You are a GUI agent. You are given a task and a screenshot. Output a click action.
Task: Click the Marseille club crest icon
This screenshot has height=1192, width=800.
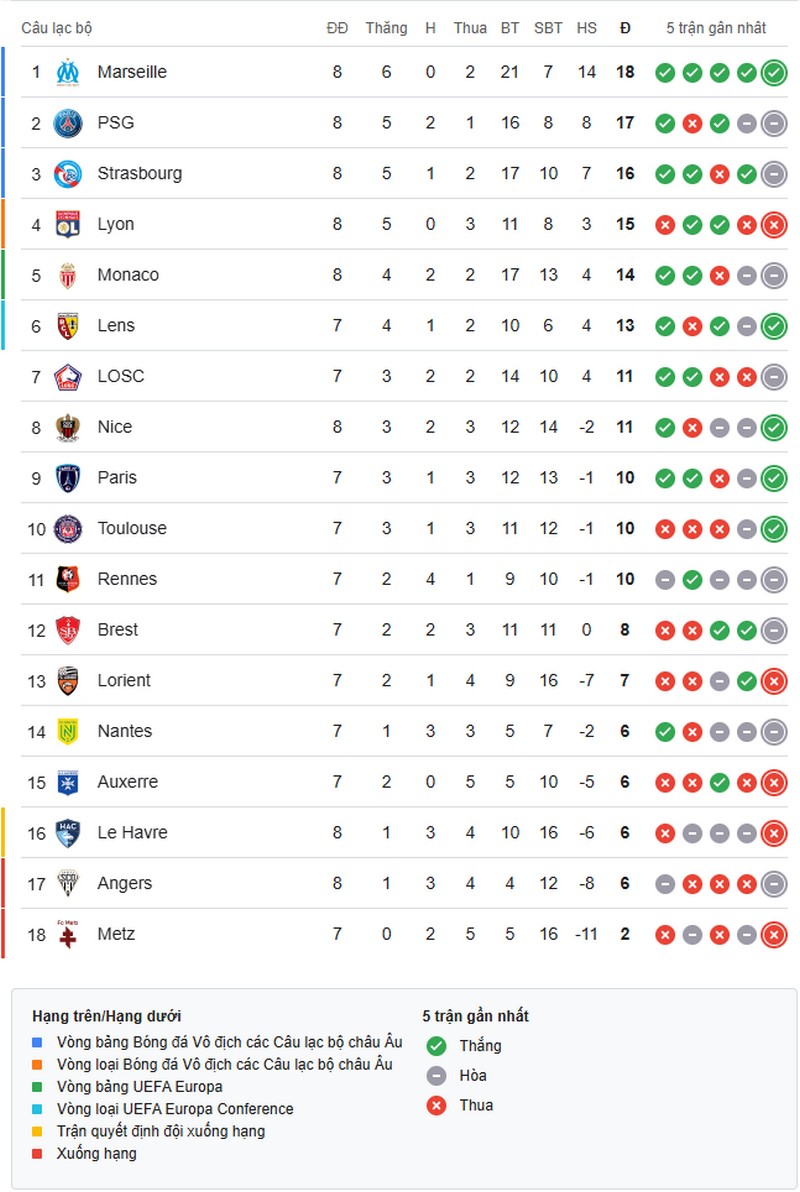67,73
